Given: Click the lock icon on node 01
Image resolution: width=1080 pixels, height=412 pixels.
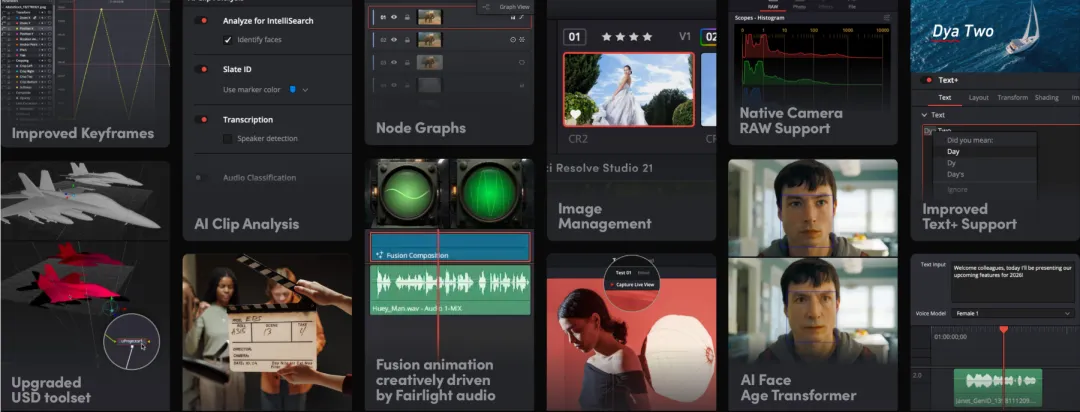Looking at the screenshot, I should click(x=407, y=17).
